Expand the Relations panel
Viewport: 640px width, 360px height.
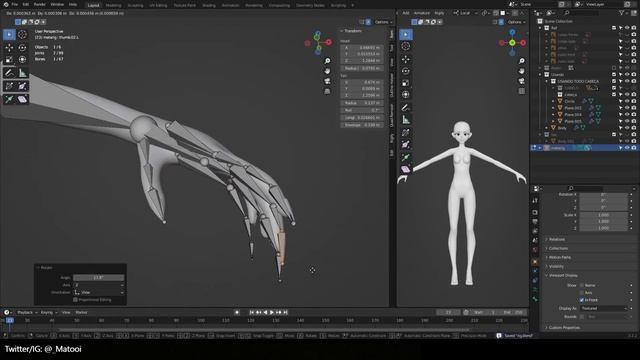556,240
